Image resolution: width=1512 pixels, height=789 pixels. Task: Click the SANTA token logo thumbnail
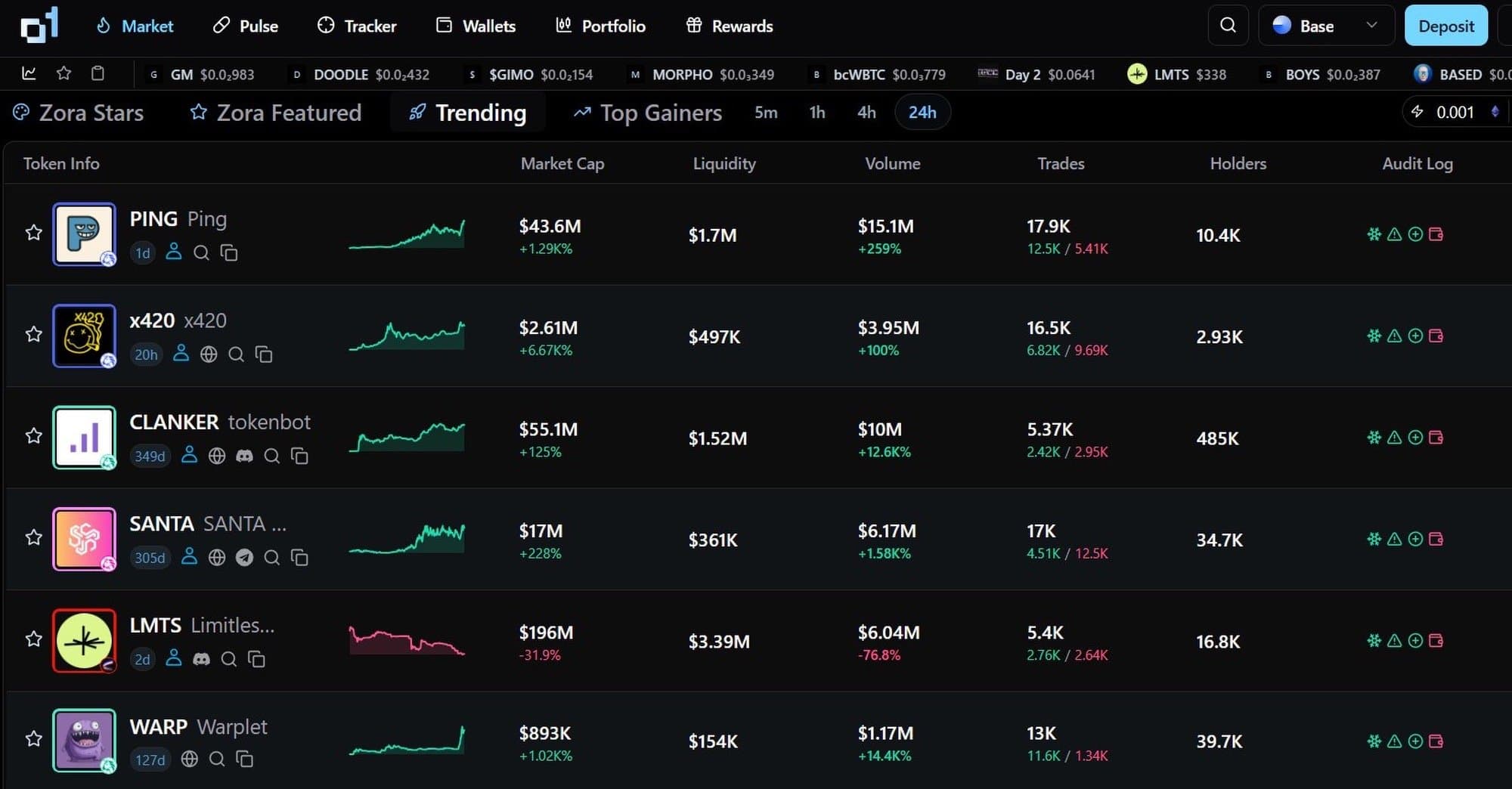click(84, 539)
